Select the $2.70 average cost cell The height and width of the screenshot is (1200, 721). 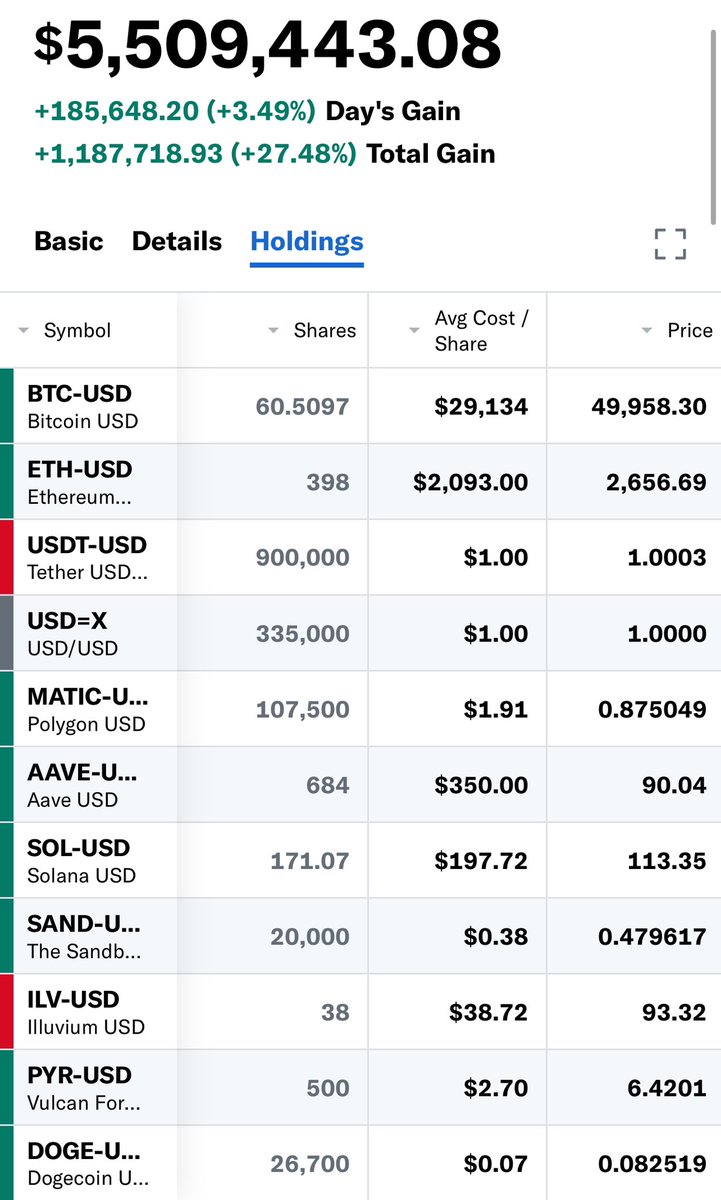457,1088
